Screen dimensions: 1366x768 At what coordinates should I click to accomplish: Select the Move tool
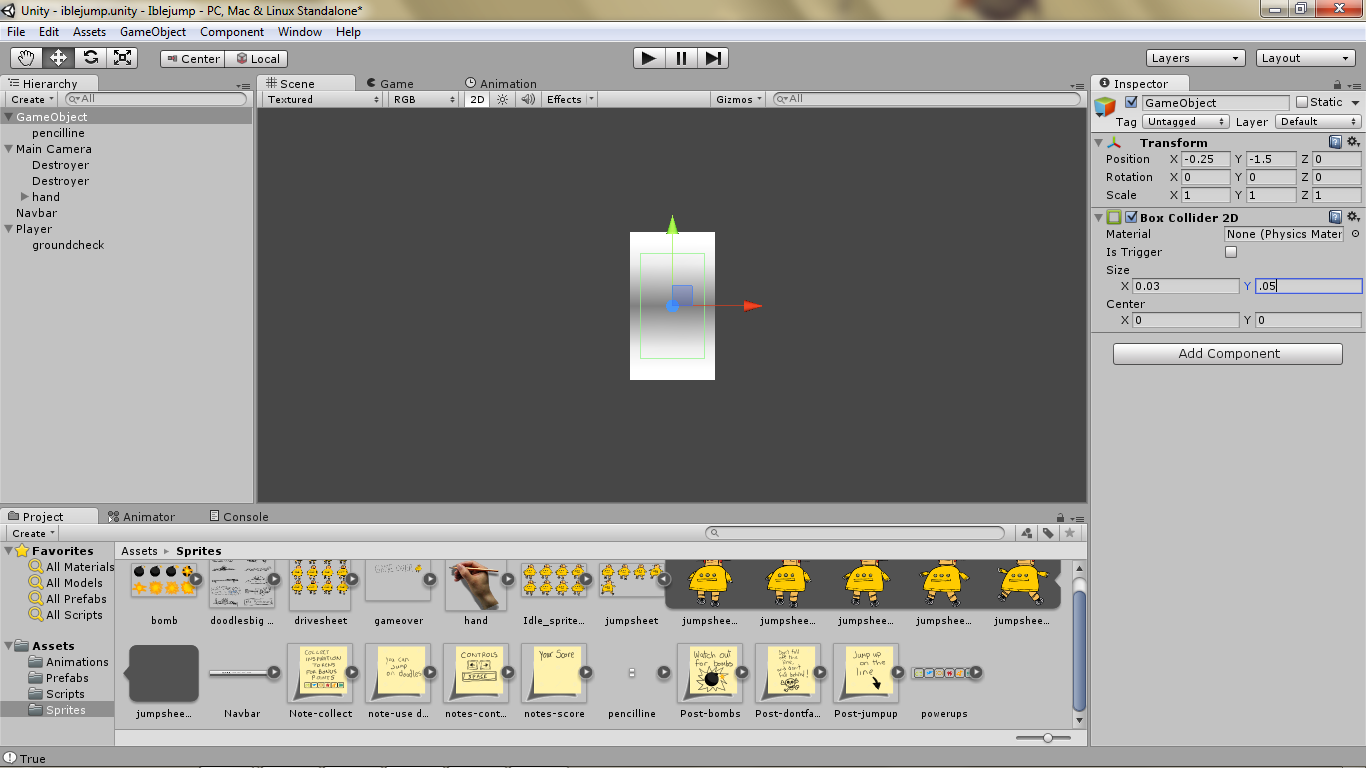58,57
